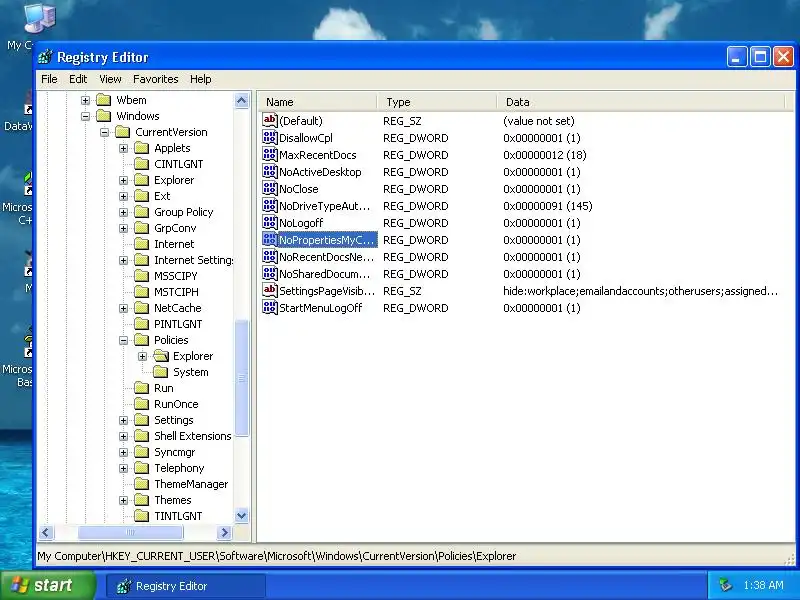Expand the GrpConv tree node
The width and height of the screenshot is (800, 600).
click(123, 228)
